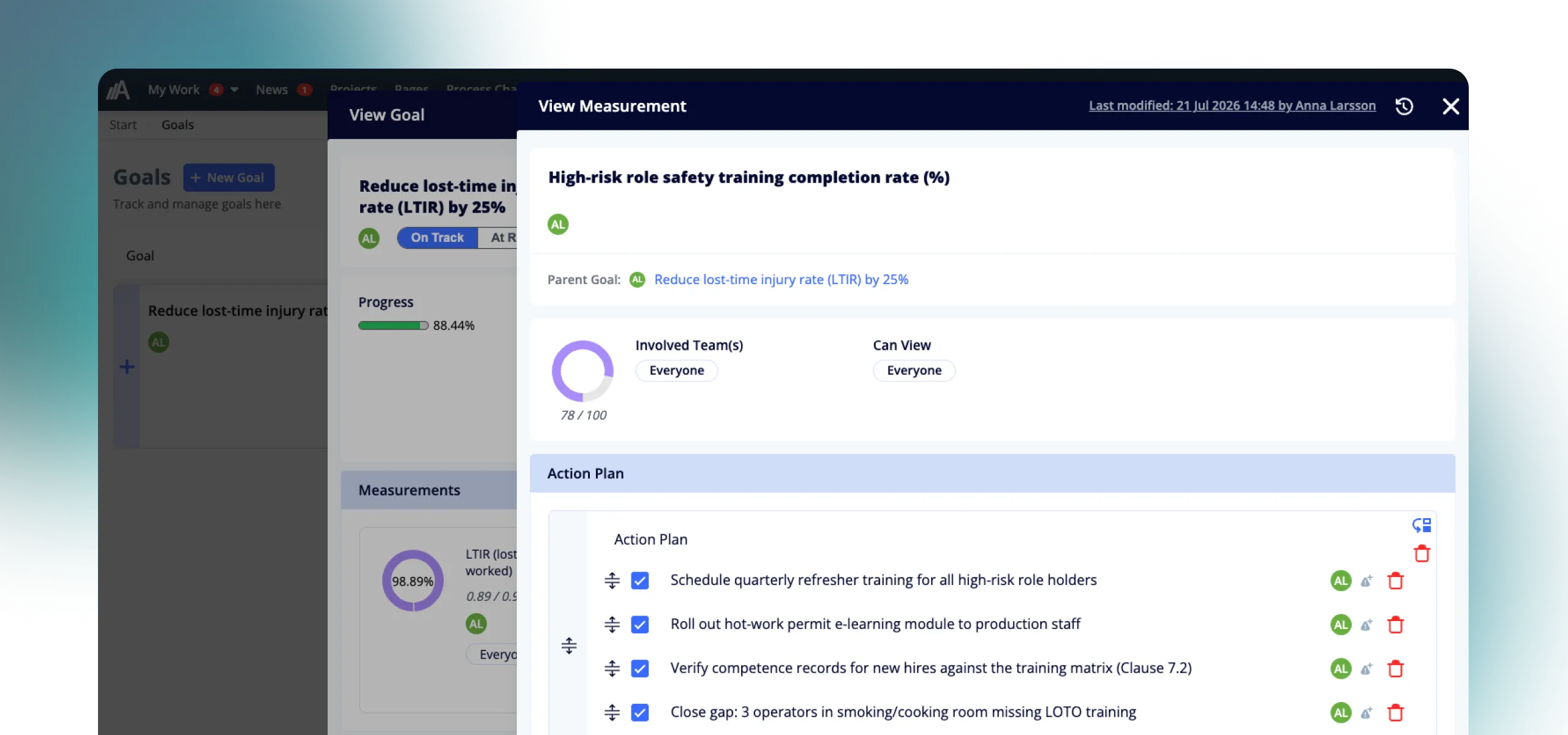
Task: Click the 98.89% LTIR donut in Measurements
Action: point(413,581)
